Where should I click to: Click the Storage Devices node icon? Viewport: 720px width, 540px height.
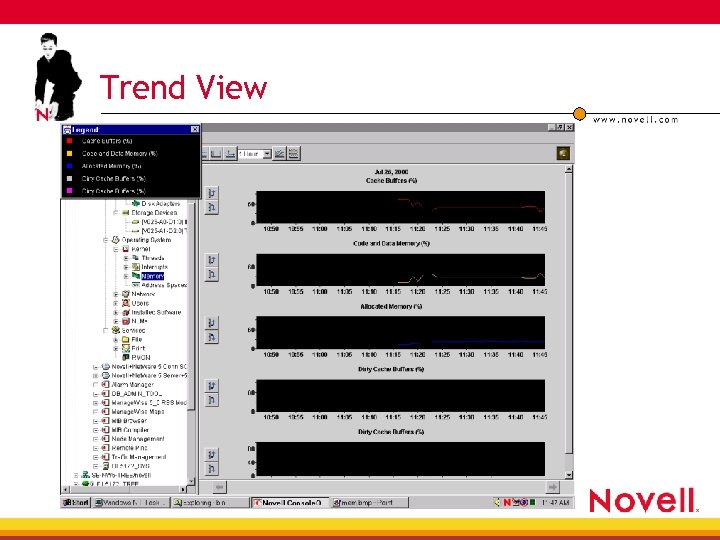coord(126,213)
